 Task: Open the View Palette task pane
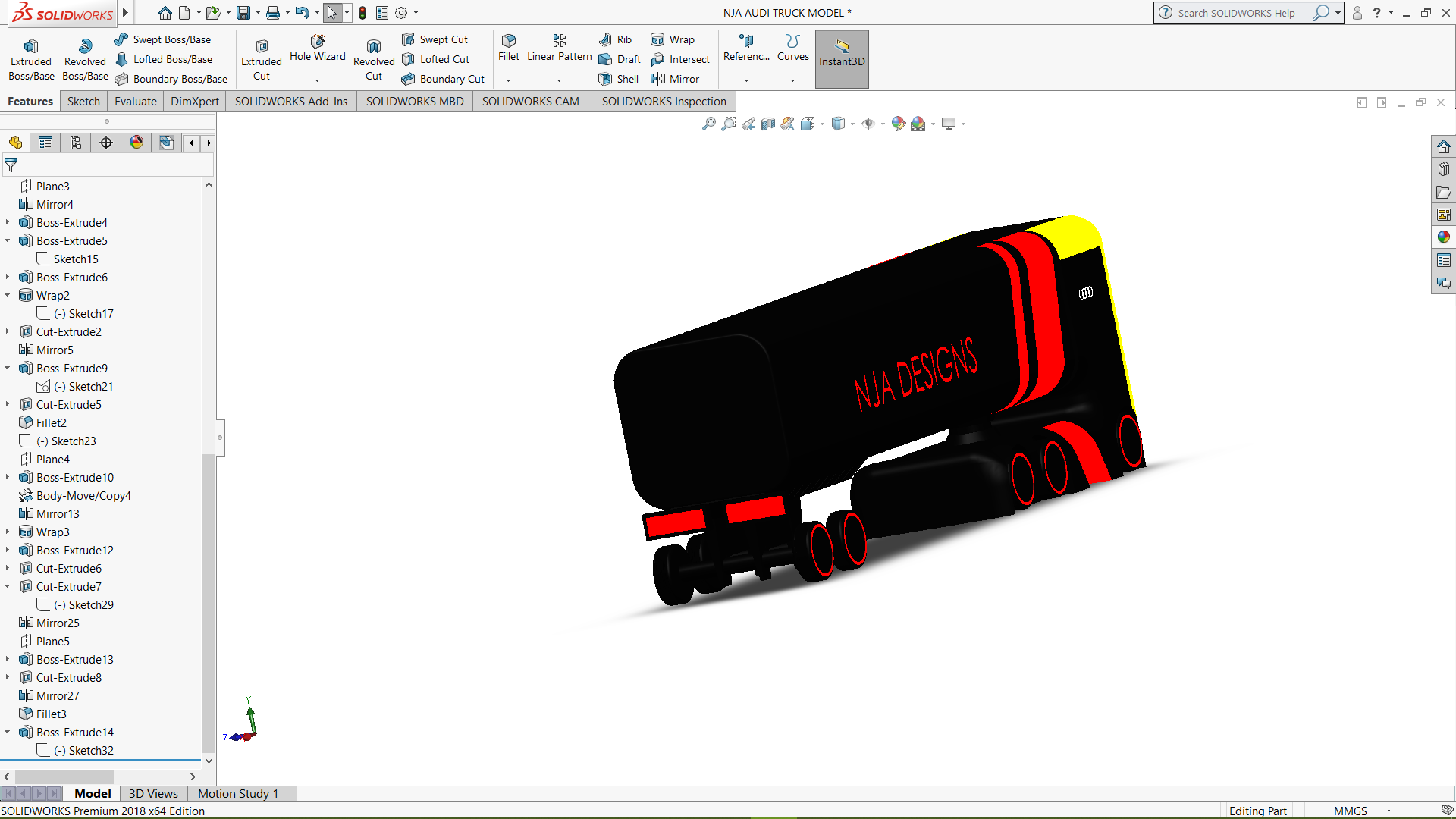[x=1443, y=215]
